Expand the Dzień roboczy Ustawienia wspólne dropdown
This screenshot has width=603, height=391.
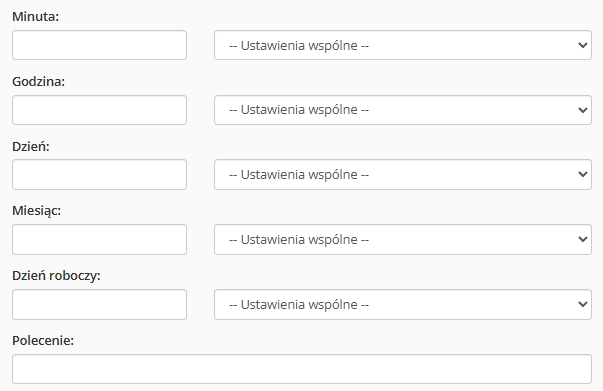pyautogui.click(x=403, y=304)
